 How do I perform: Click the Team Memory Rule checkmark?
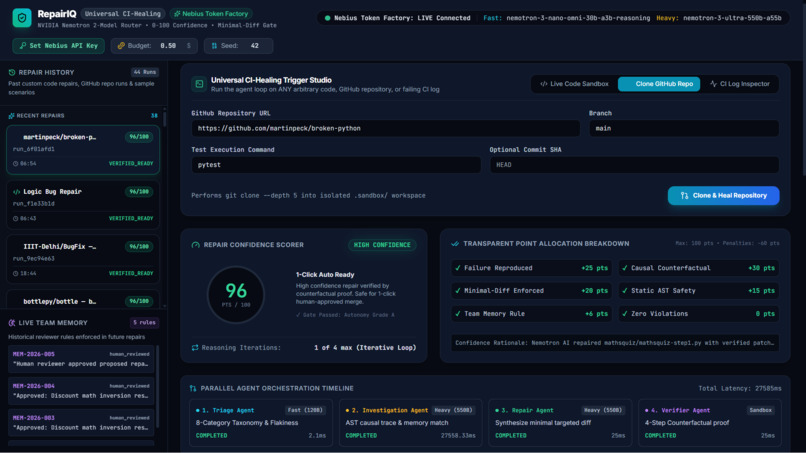pyautogui.click(x=457, y=314)
